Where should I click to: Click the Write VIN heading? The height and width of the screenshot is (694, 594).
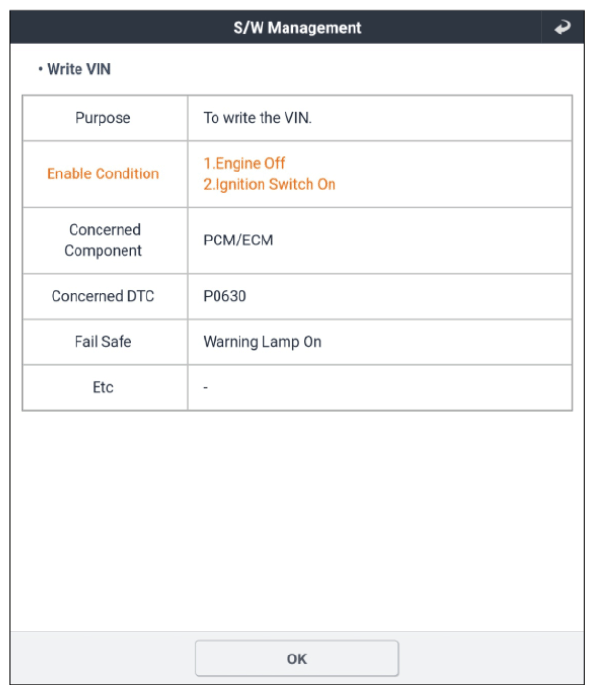click(x=79, y=69)
